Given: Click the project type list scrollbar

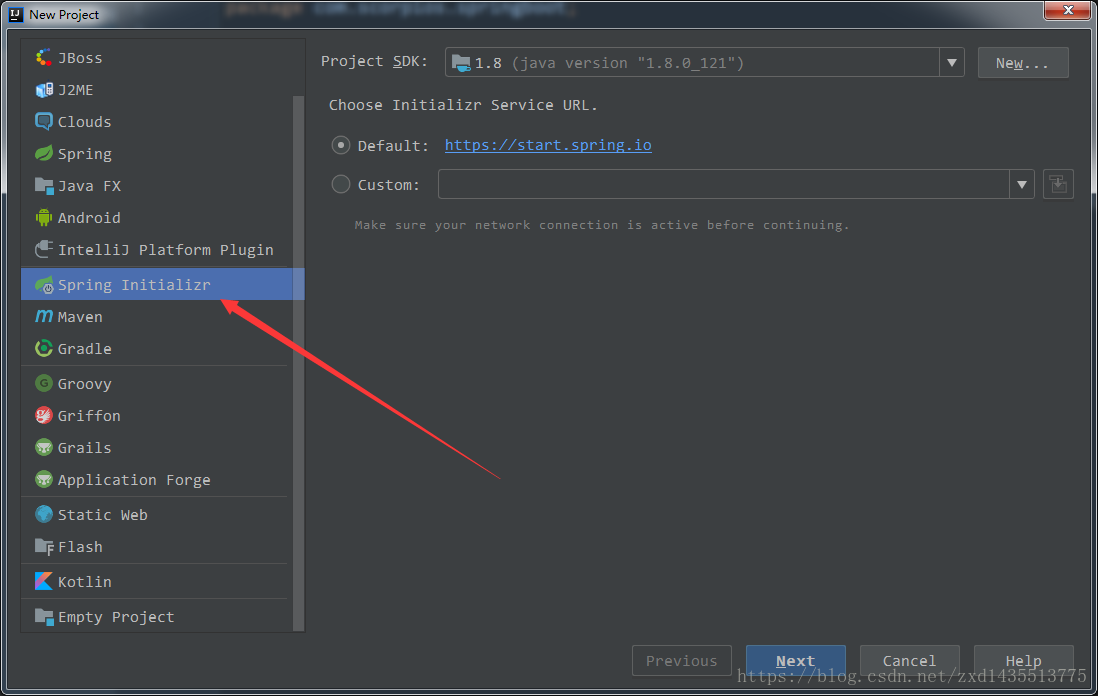Looking at the screenshot, I should coord(298,363).
